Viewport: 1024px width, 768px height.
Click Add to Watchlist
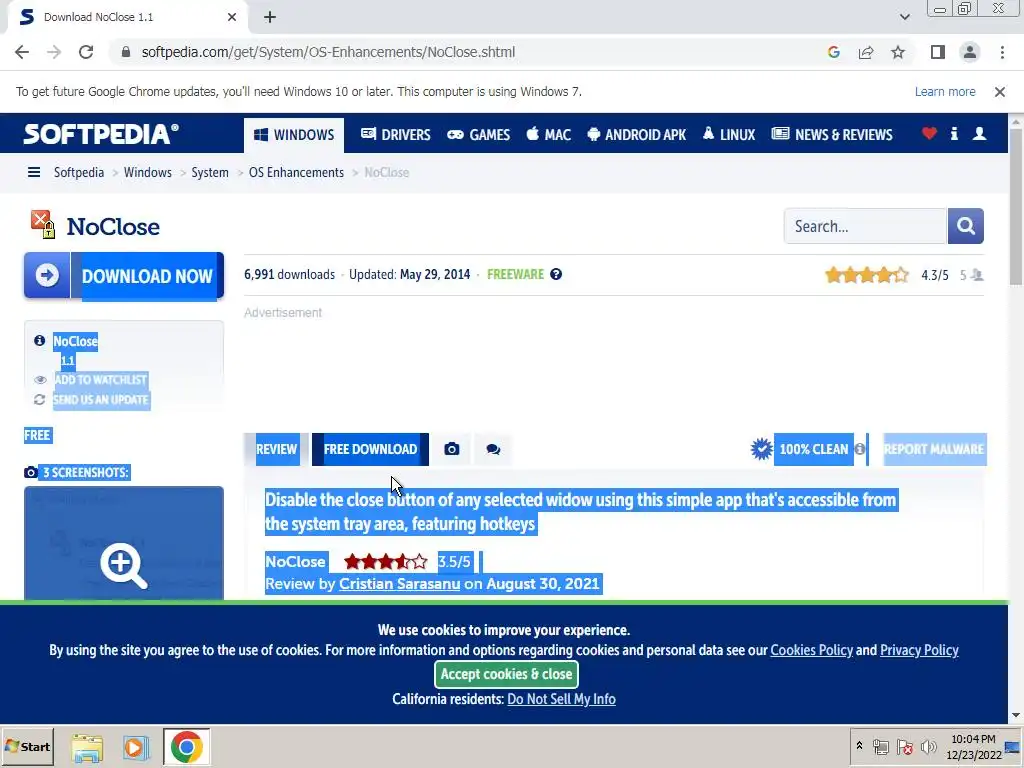click(101, 379)
